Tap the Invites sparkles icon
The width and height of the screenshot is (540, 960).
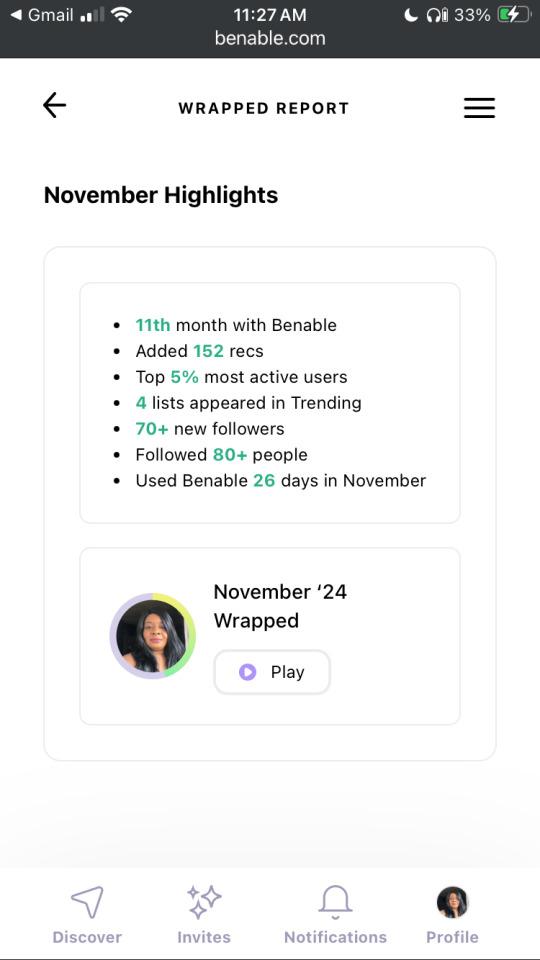coord(204,902)
